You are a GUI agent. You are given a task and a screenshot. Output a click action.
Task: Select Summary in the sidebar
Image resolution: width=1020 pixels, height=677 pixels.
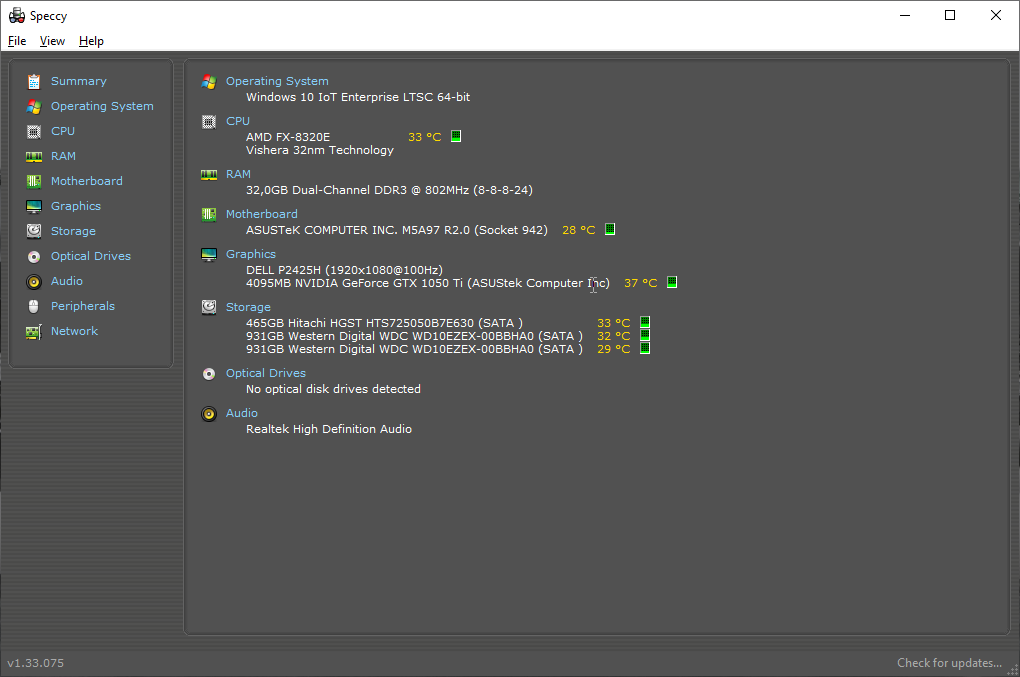tap(79, 81)
